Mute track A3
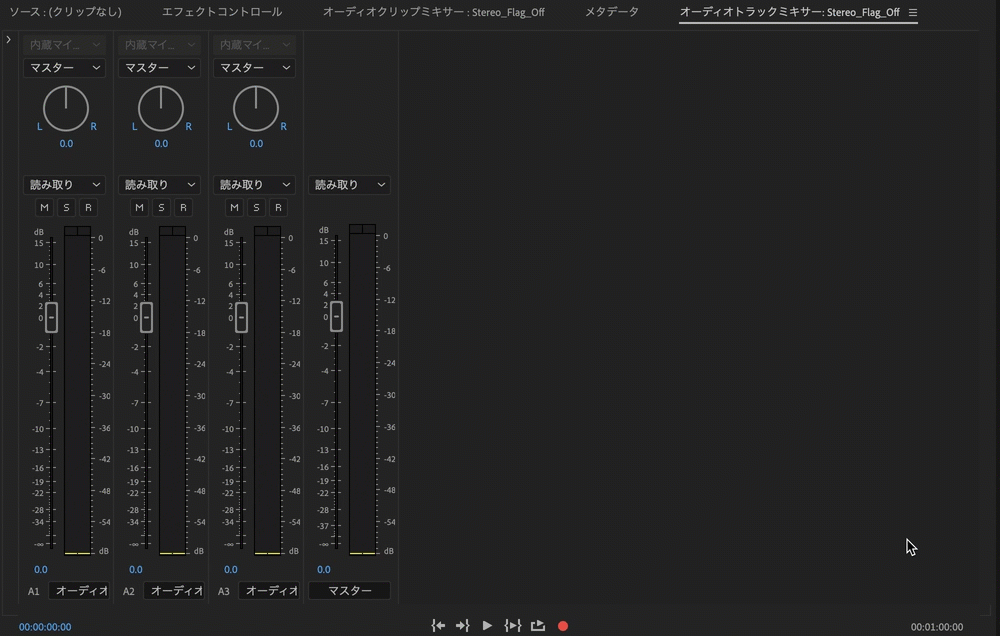 click(234, 207)
